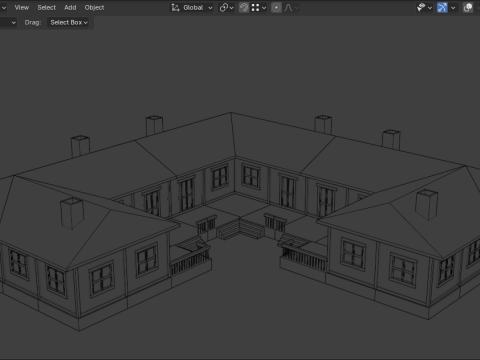
Task: Open the View menu
Action: pos(22,7)
